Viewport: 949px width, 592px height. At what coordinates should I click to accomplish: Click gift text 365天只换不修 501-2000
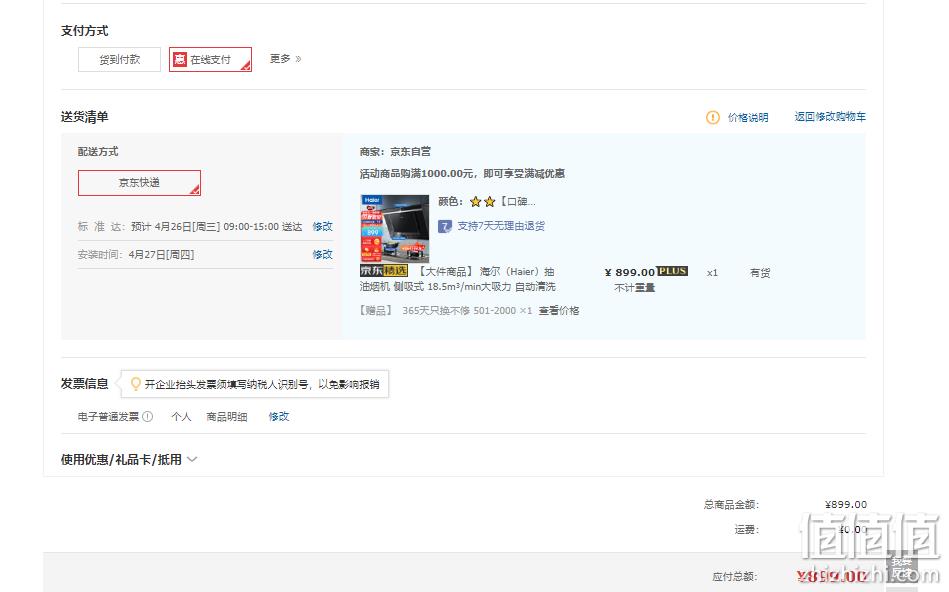459,311
